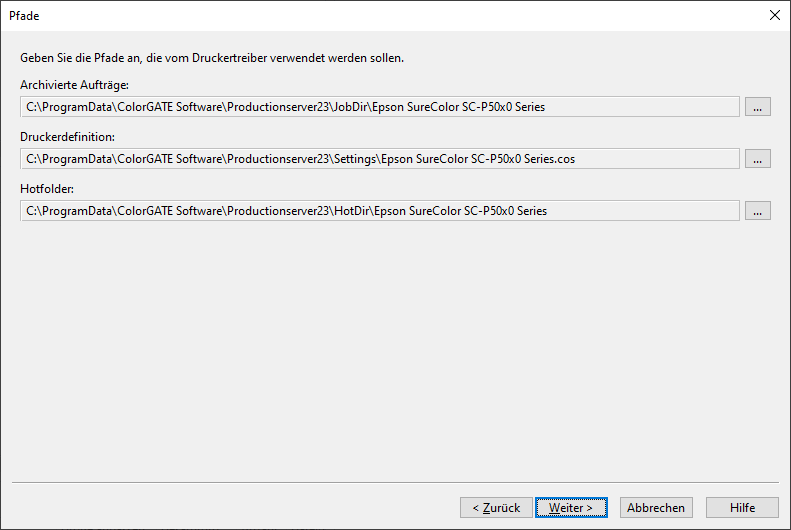This screenshot has width=791, height=530.
Task: Focus the Archivierte Aufträge path field
Action: [380, 107]
